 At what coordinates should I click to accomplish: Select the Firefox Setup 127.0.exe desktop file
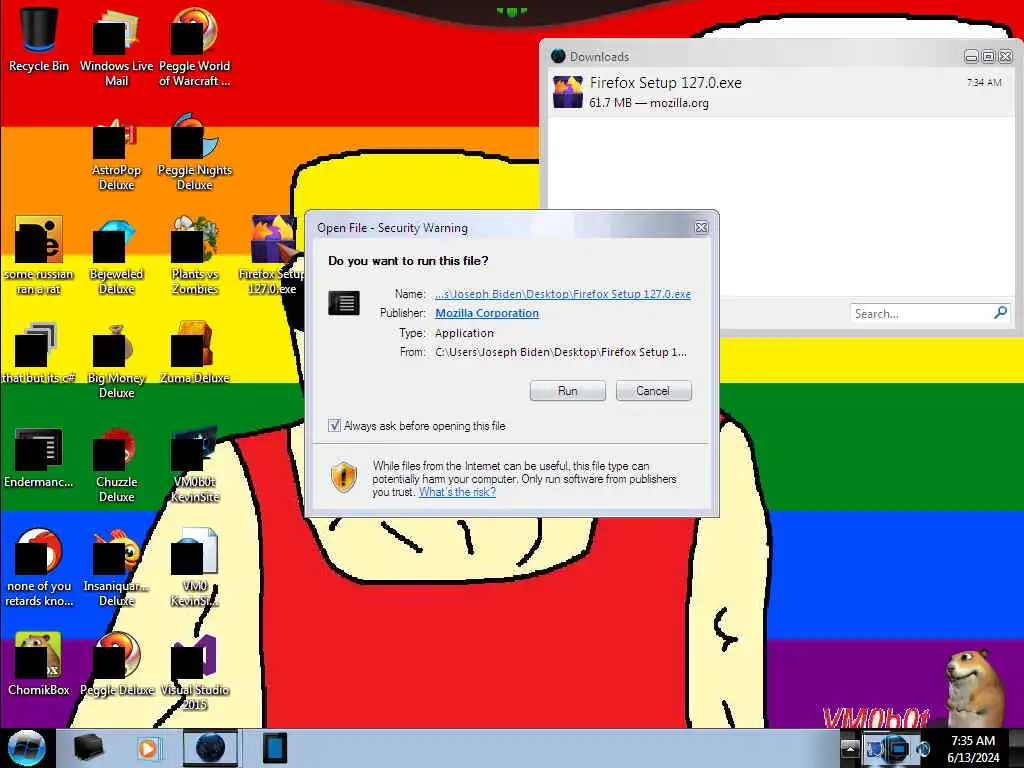(x=272, y=255)
